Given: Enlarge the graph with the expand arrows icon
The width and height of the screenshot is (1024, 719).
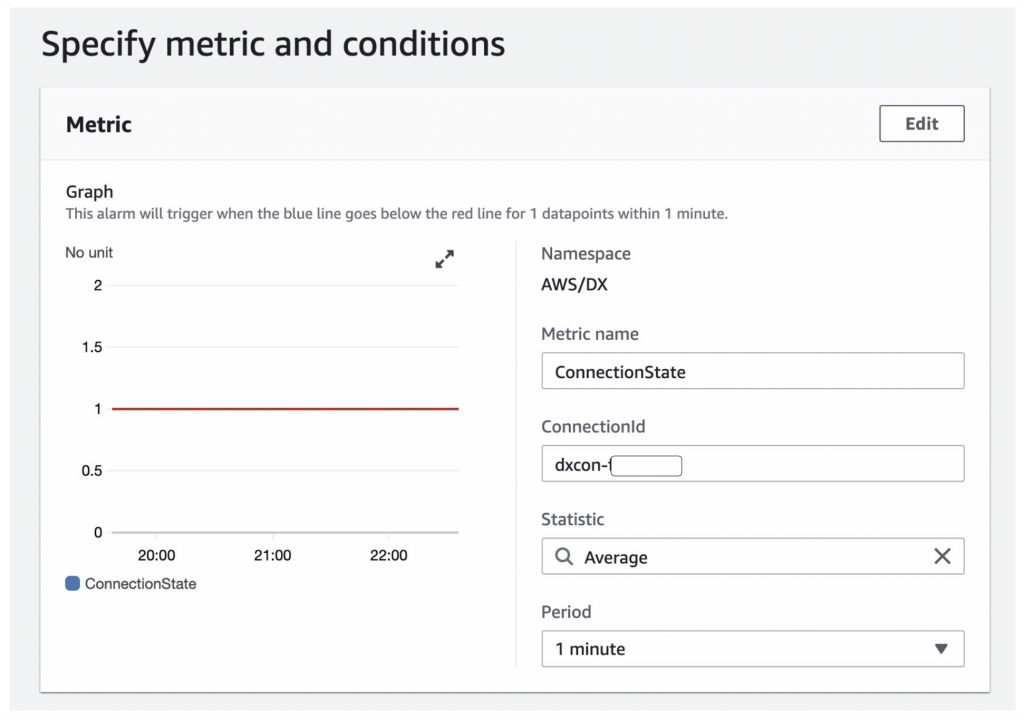Looking at the screenshot, I should point(444,259).
